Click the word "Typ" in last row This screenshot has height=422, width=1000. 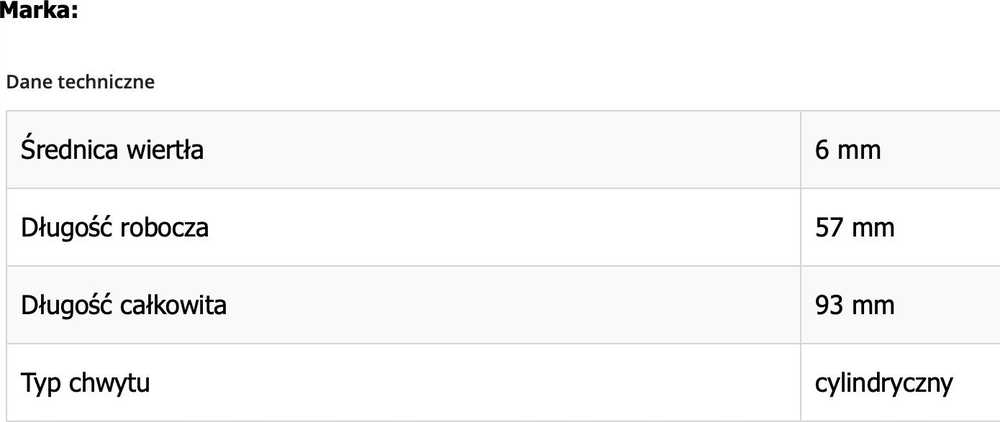40,384
